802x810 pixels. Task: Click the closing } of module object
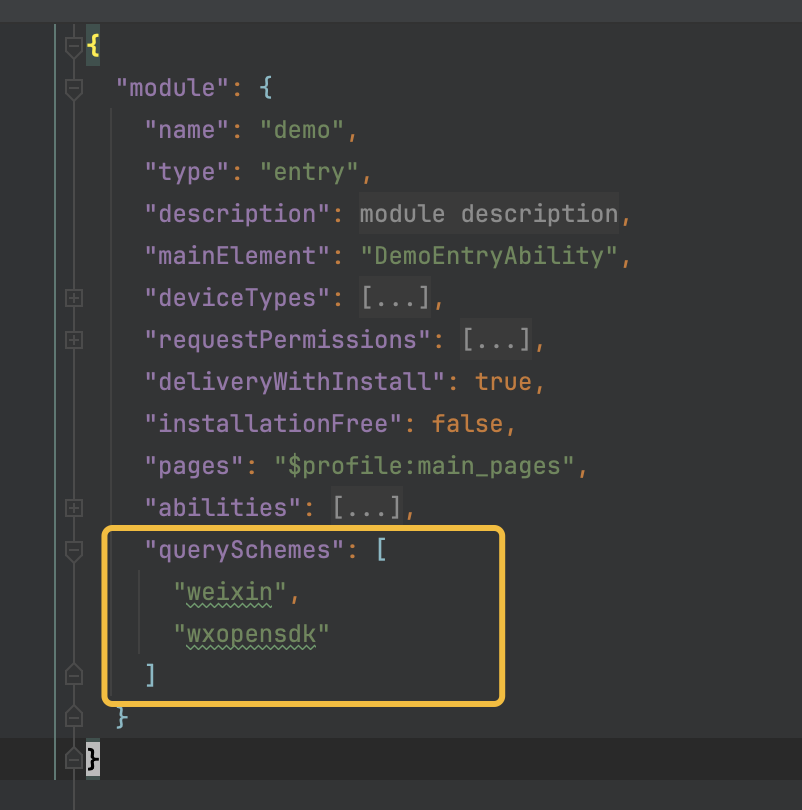pyautogui.click(x=122, y=717)
